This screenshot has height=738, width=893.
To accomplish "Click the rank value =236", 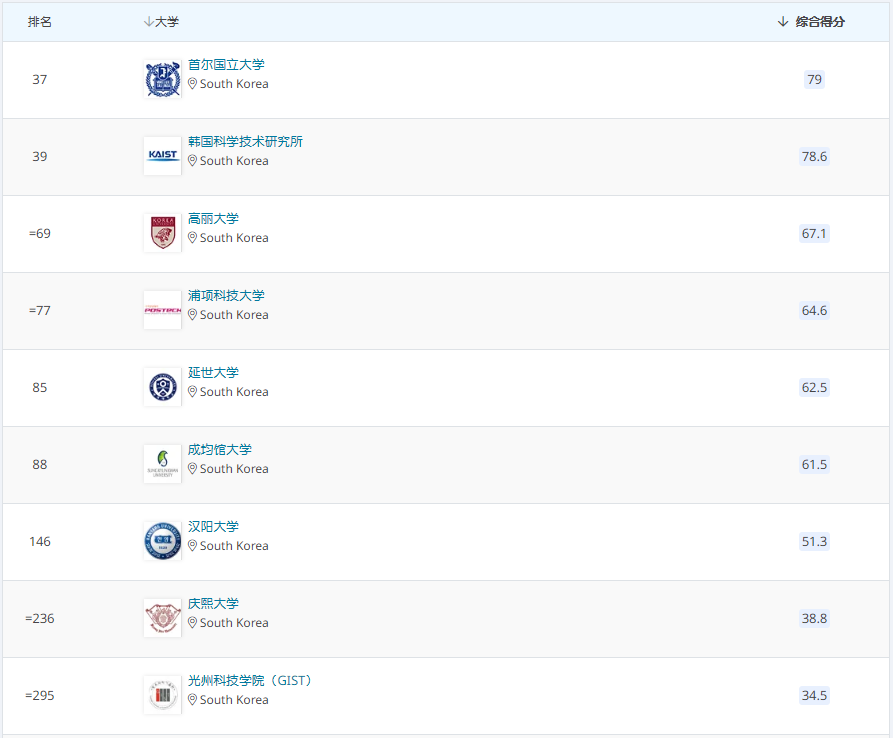I will 40,618.
